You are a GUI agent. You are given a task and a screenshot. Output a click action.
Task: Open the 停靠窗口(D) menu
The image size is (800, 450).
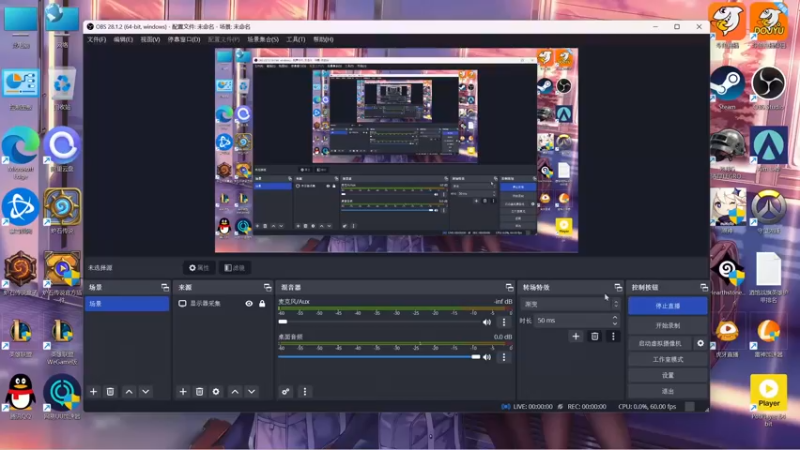pos(184,39)
